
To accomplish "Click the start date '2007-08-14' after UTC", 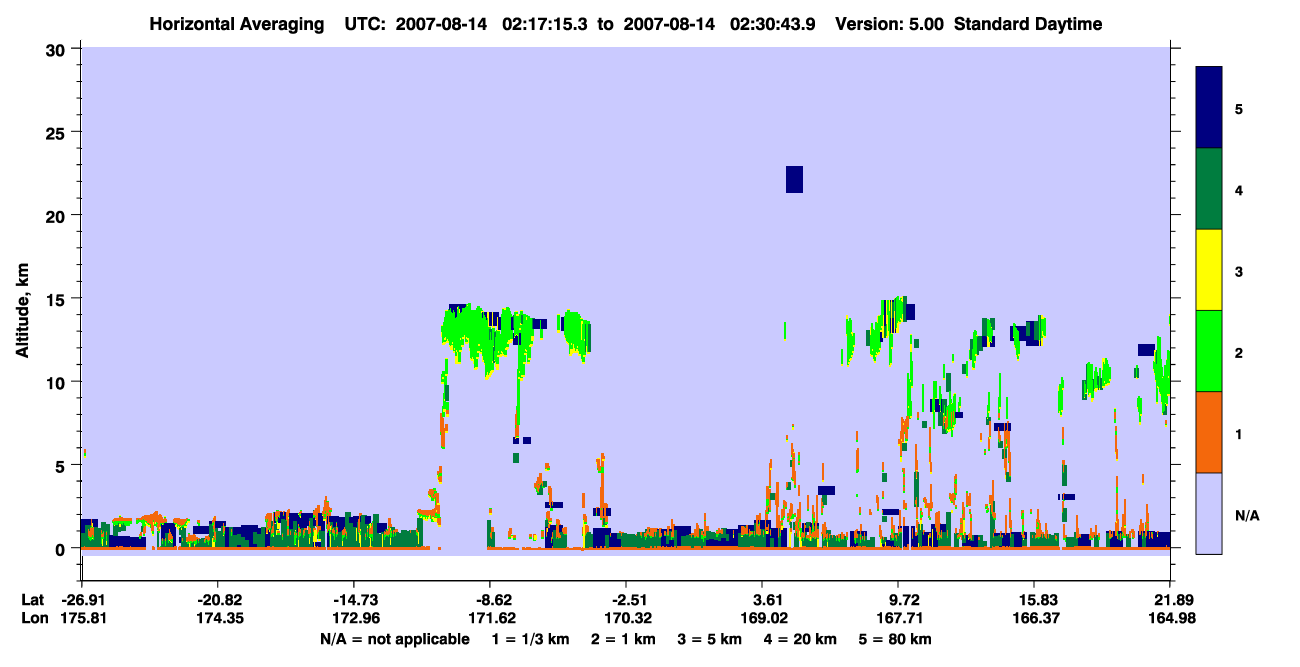I will 441,24.
